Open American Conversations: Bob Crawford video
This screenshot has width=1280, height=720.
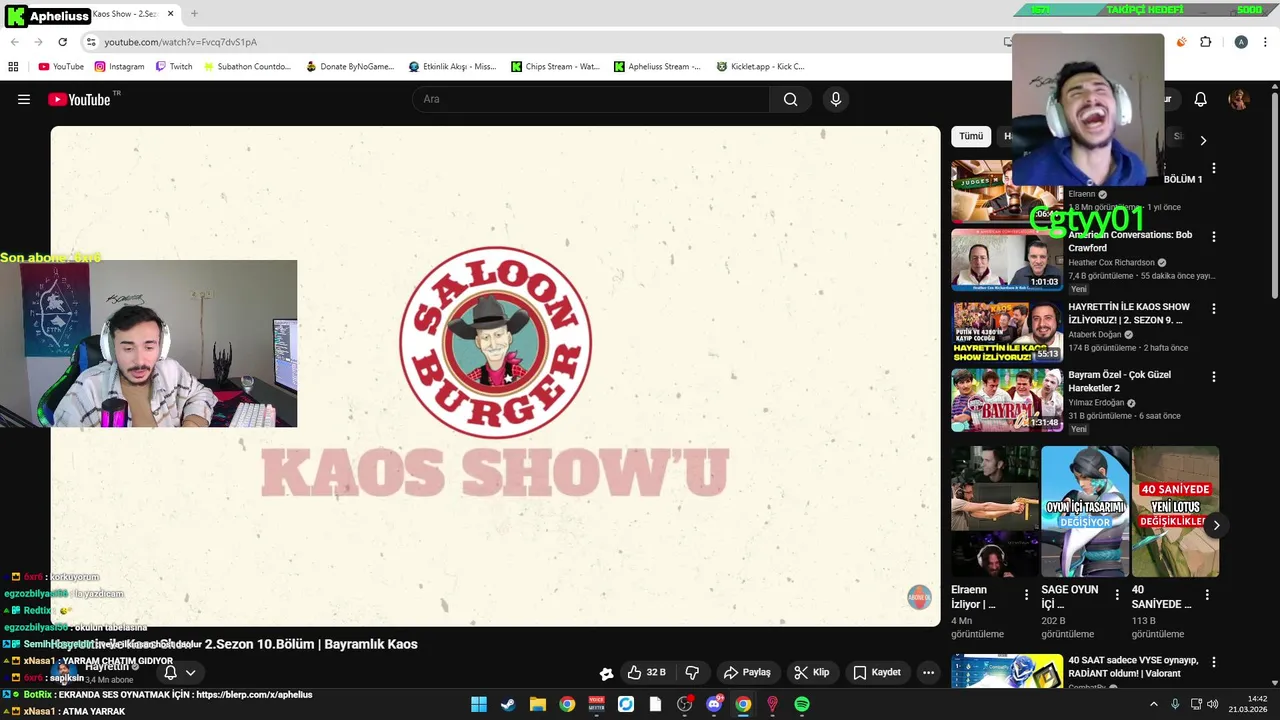pyautogui.click(x=1130, y=241)
